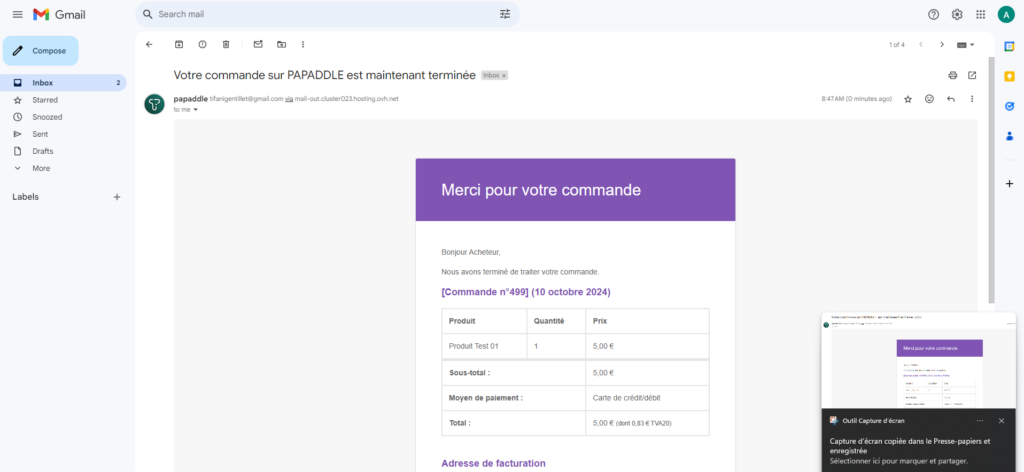Print the PAPADDLE order email
Image resolution: width=1024 pixels, height=472 pixels.
tap(952, 75)
